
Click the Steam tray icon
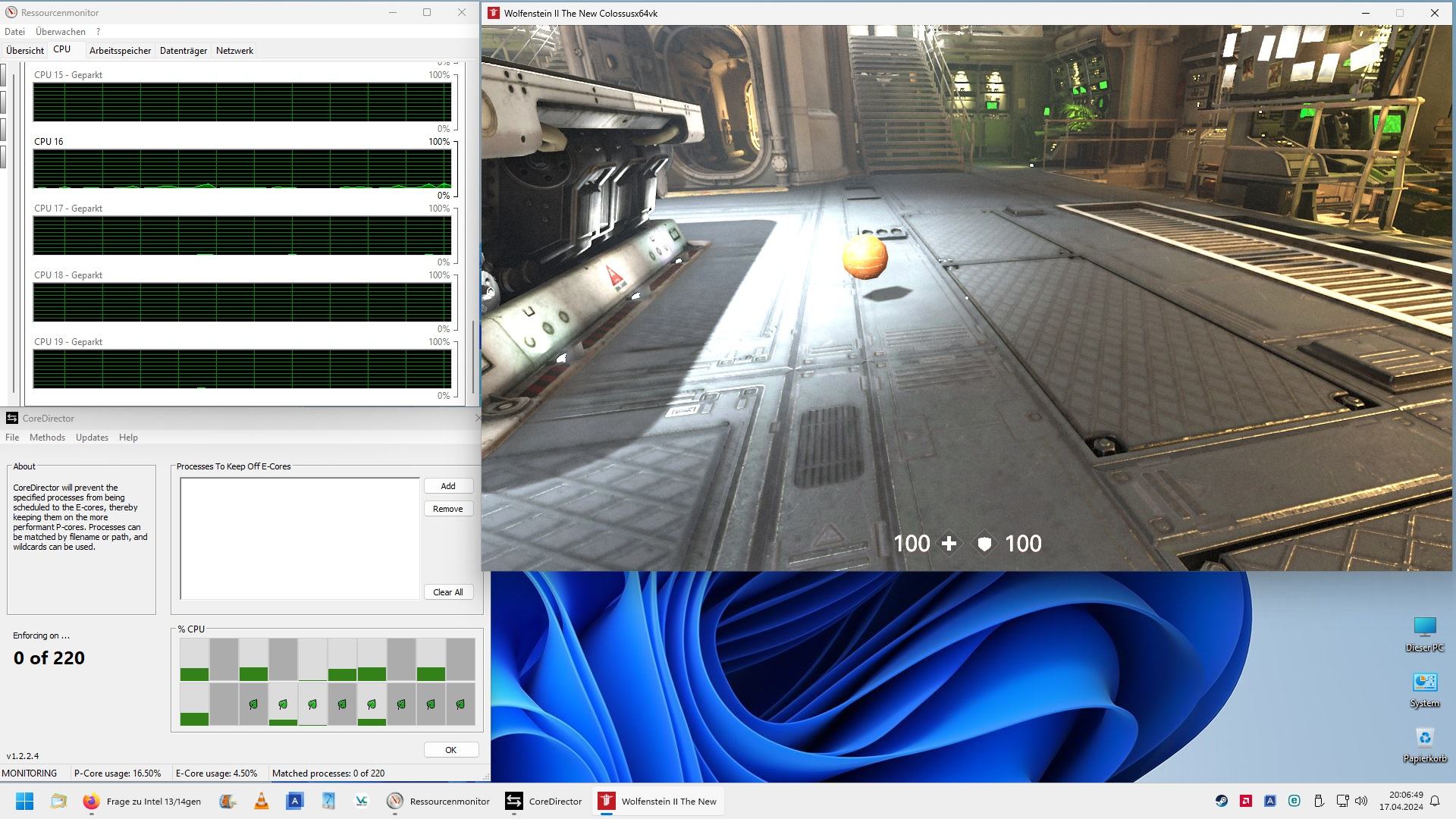click(x=1221, y=801)
